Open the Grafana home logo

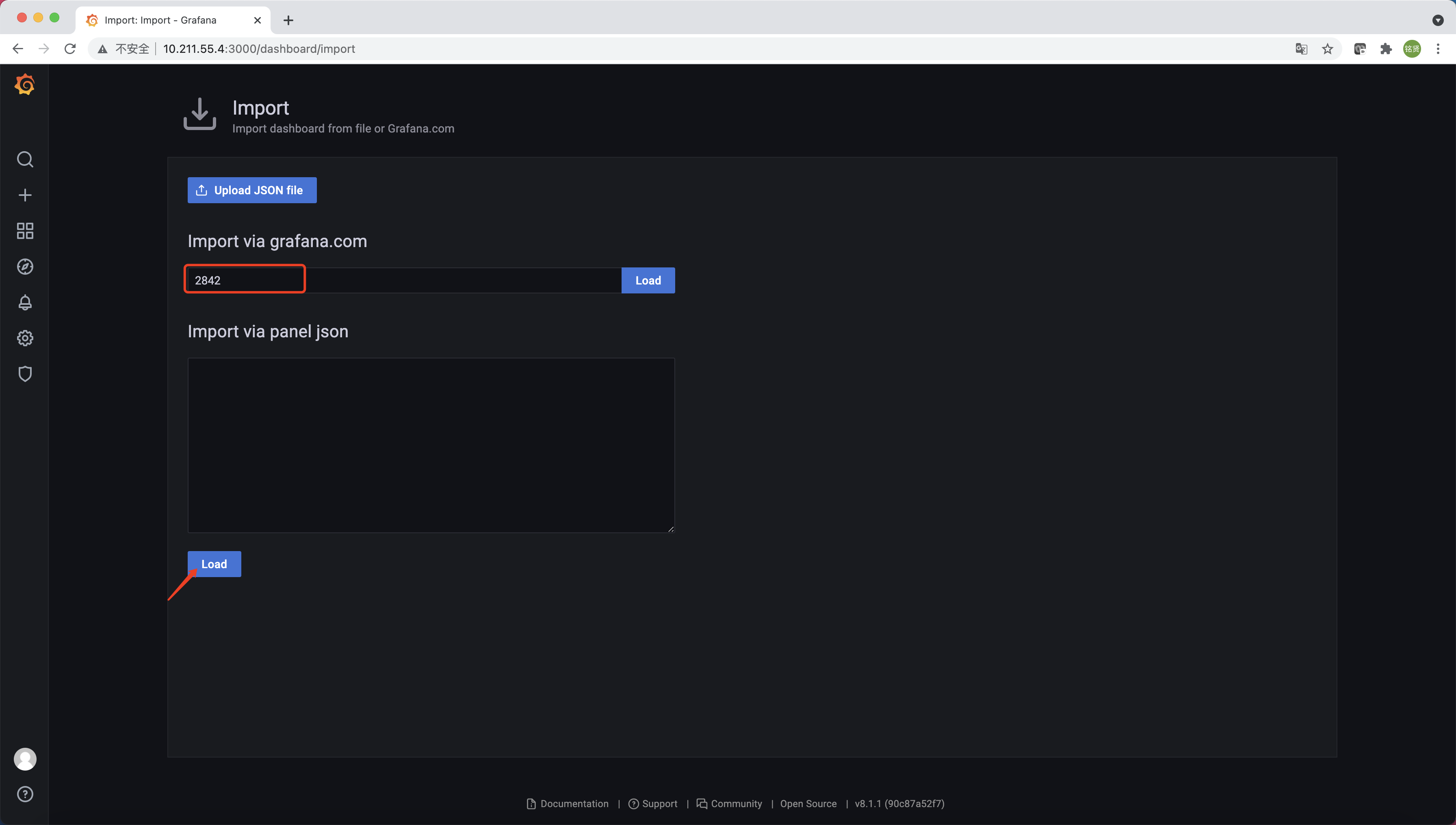point(25,85)
